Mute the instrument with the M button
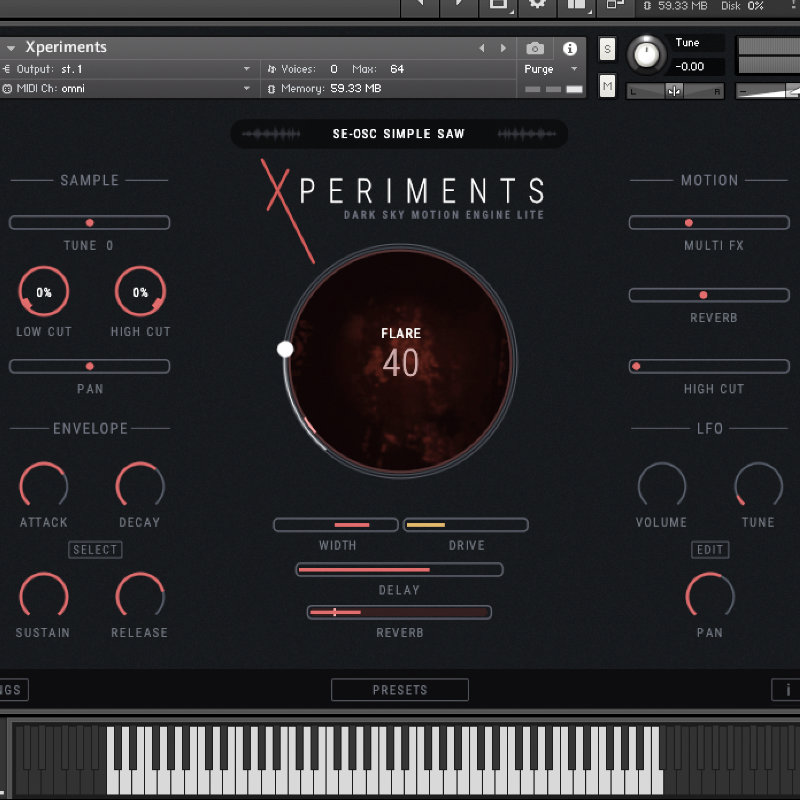Screen dimensions: 800x800 click(607, 86)
